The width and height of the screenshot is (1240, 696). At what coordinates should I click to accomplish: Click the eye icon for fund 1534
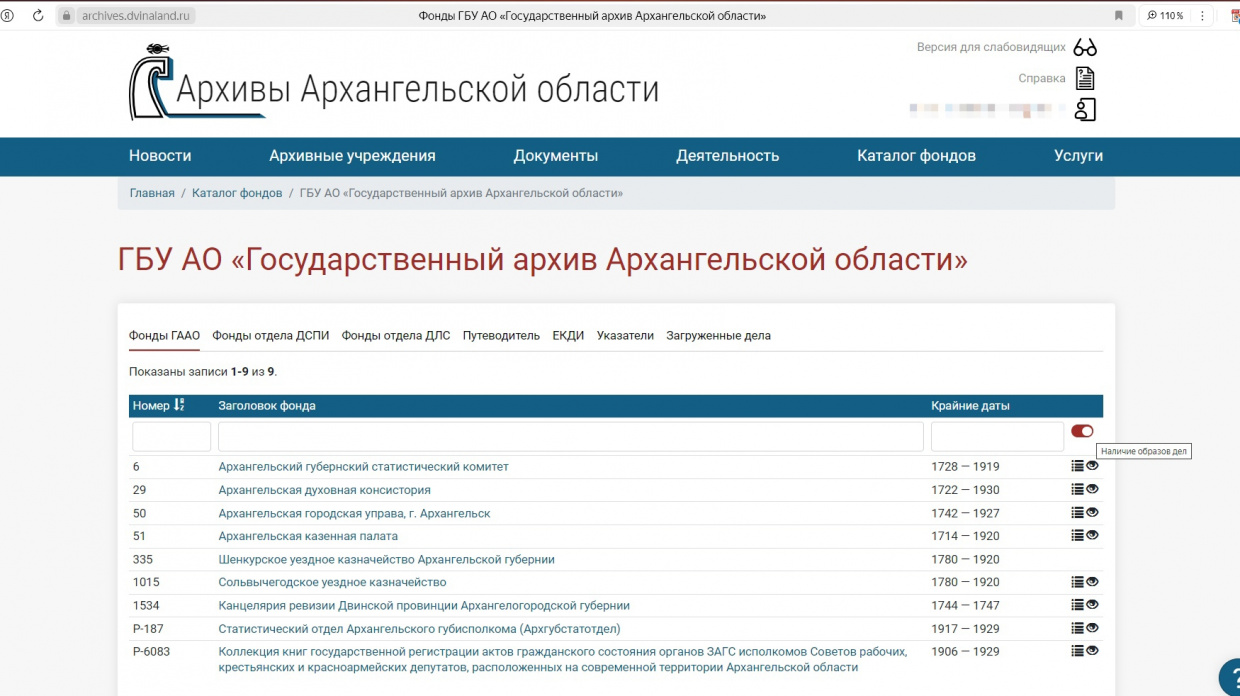[x=1092, y=605]
